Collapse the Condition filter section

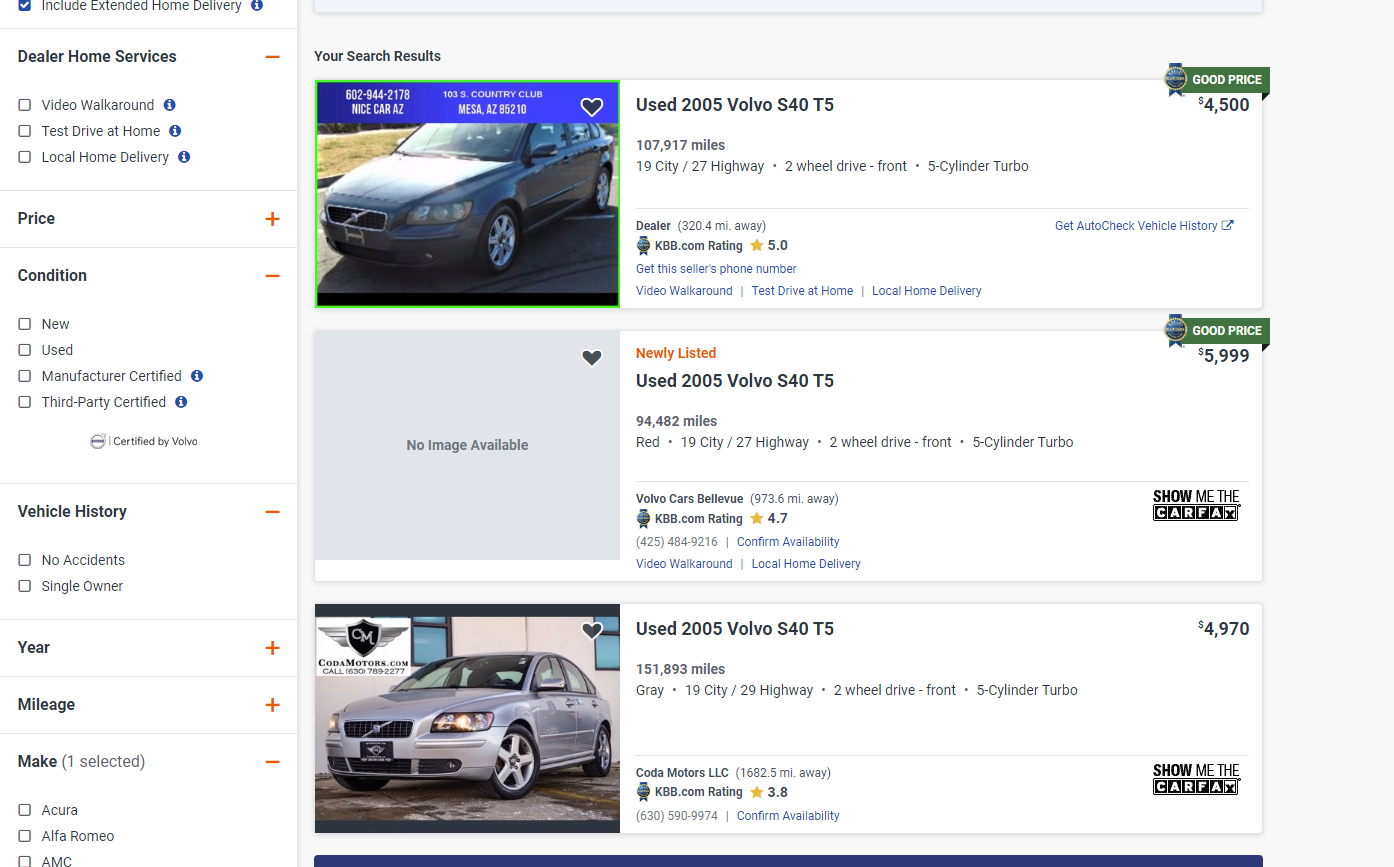272,276
